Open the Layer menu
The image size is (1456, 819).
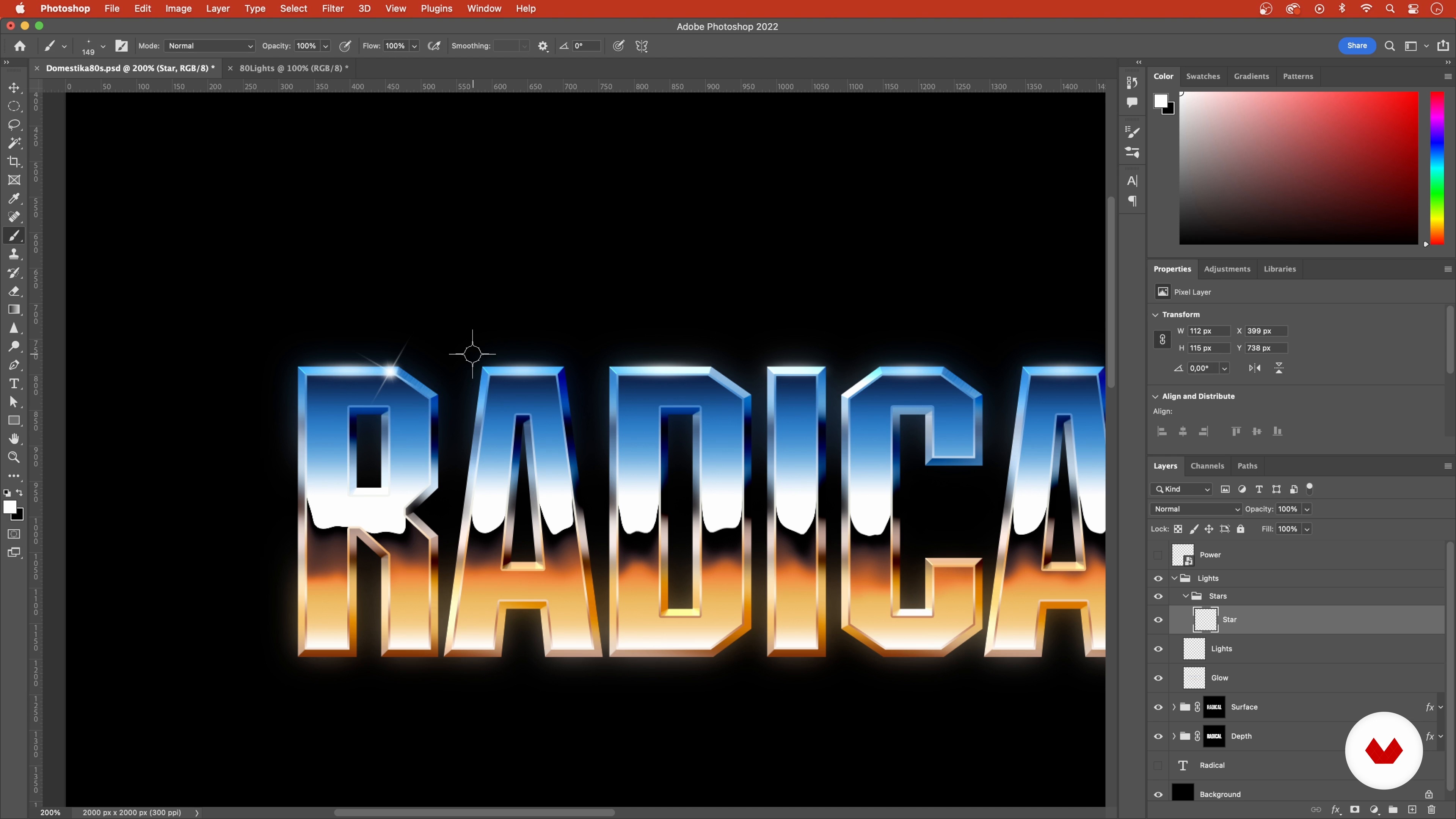coord(218,8)
